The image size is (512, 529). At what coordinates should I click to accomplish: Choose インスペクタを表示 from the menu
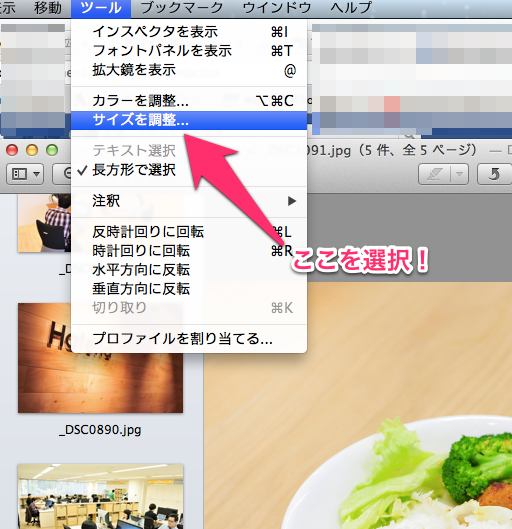pyautogui.click(x=189, y=32)
